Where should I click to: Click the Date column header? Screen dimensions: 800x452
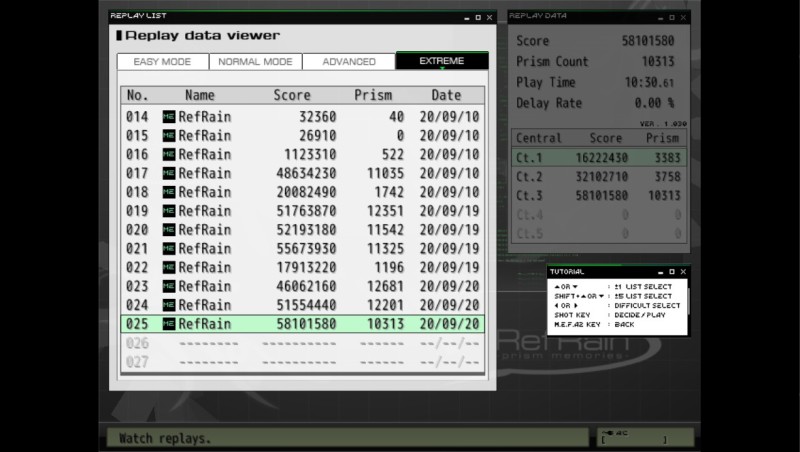coord(446,95)
